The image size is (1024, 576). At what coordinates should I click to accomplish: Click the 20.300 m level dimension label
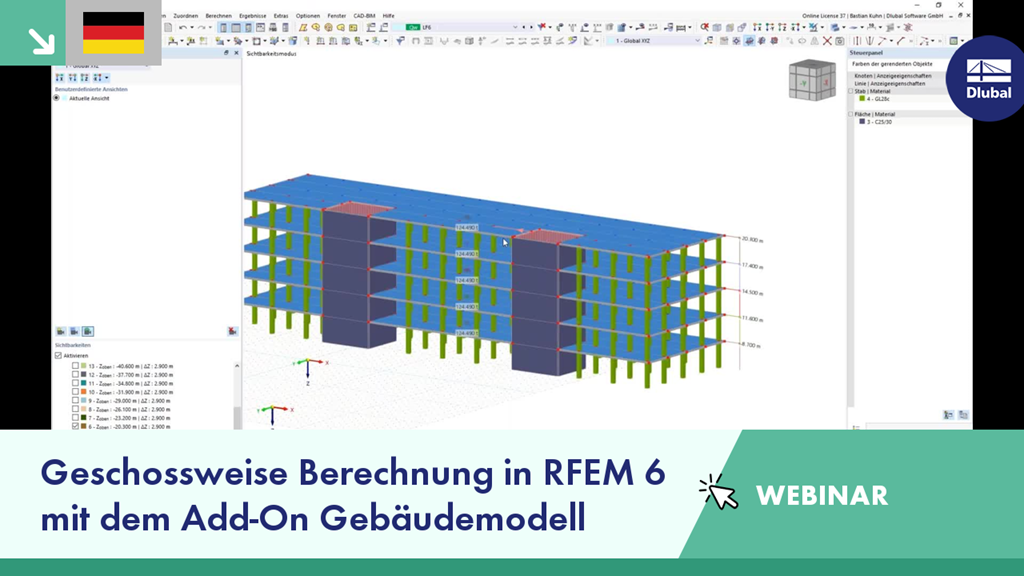tap(752, 240)
